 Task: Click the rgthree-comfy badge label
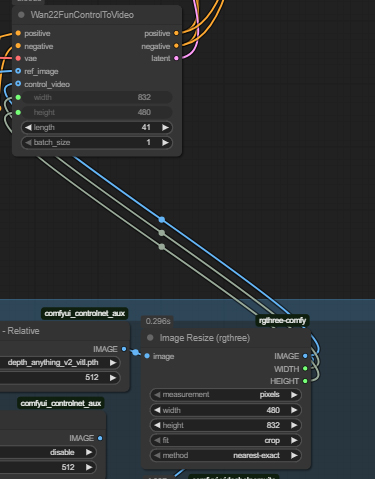tap(282, 321)
